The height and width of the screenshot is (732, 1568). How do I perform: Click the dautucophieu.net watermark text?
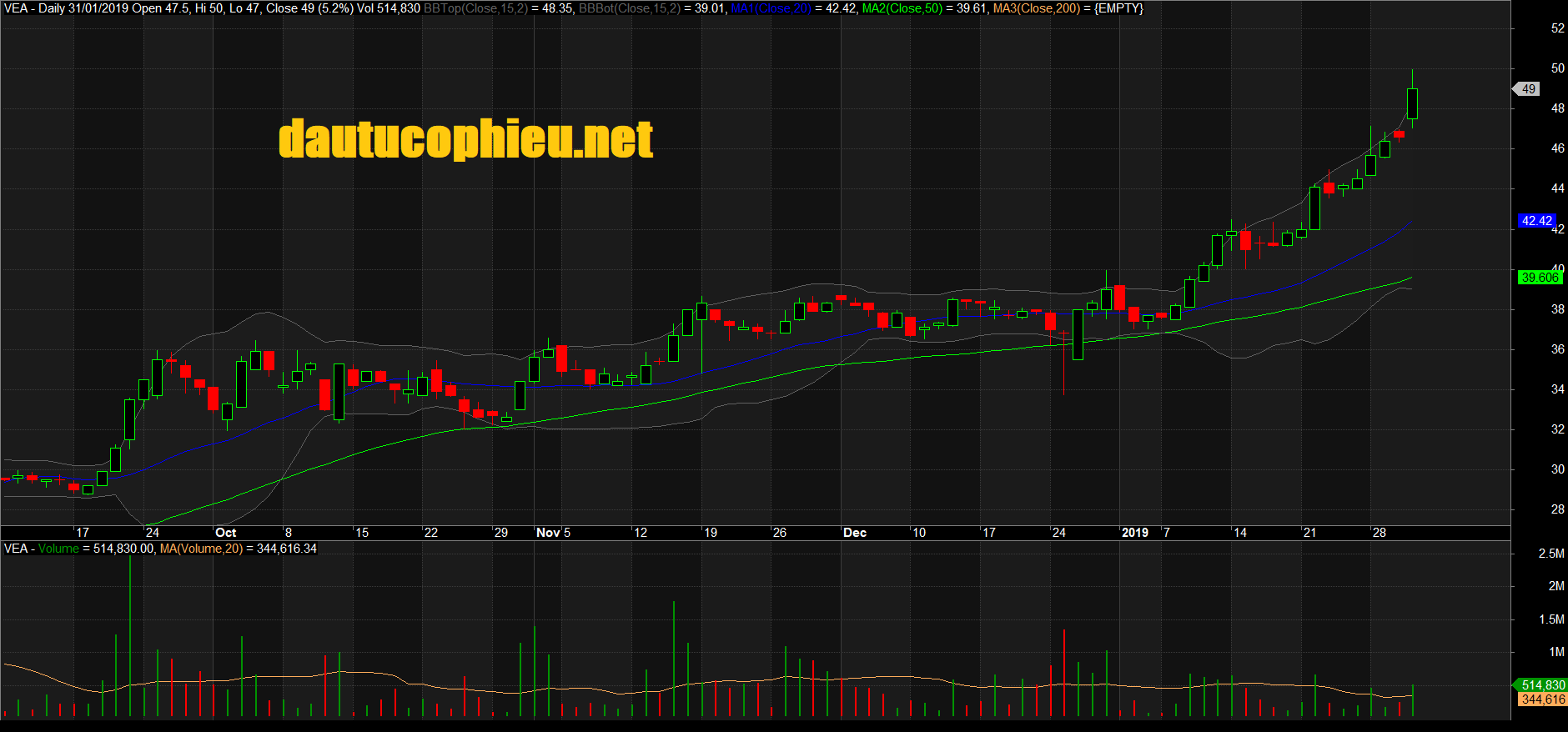pos(465,139)
